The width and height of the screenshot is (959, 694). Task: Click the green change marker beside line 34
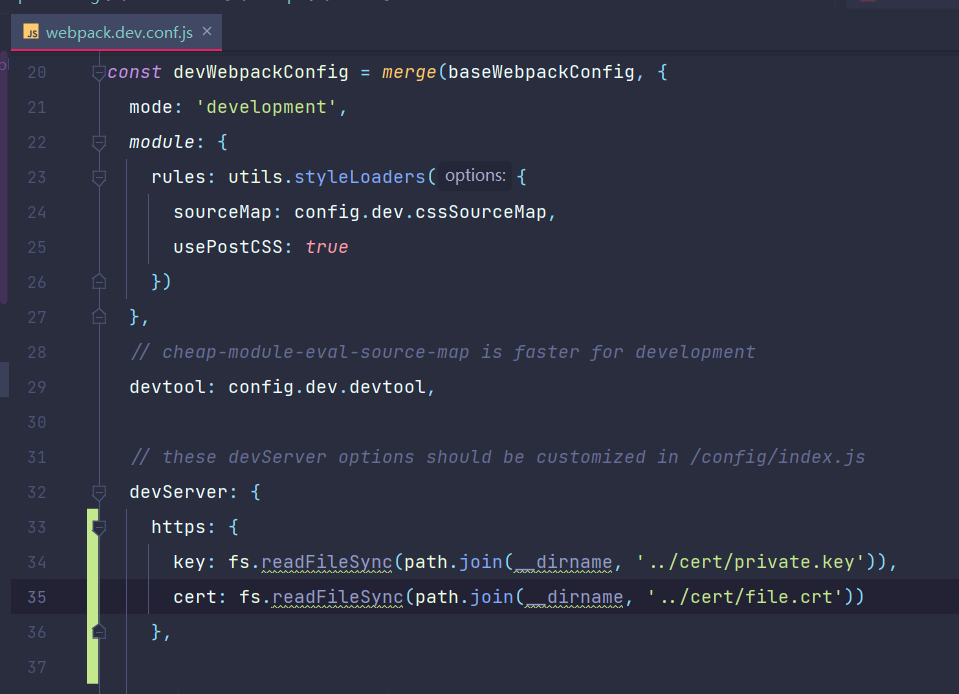coord(91,561)
